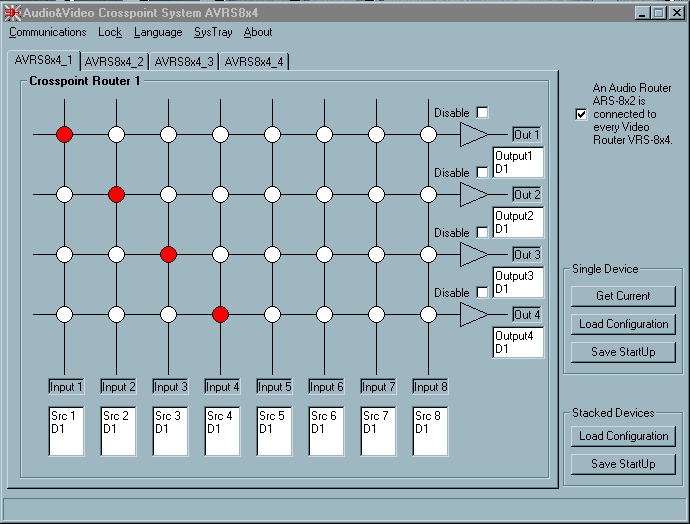Route Input 6 to Out 2 crosspoint
This screenshot has width=690, height=524.
[x=324, y=194]
